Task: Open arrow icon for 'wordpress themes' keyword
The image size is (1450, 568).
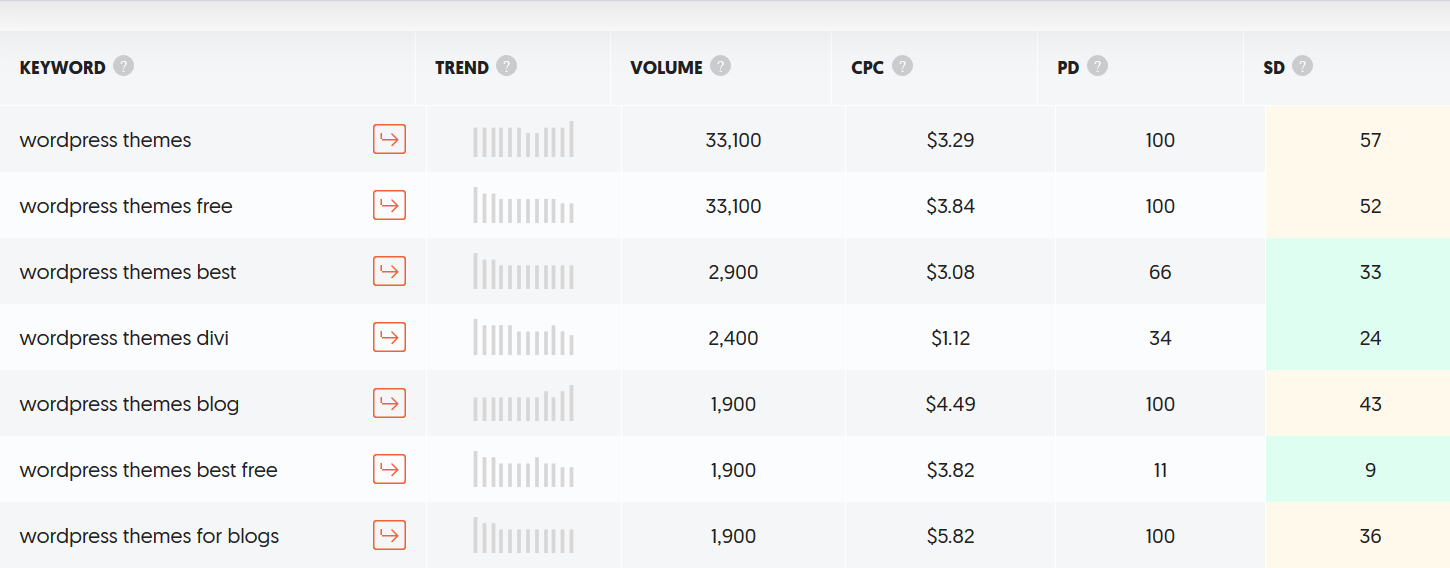Action: 389,139
